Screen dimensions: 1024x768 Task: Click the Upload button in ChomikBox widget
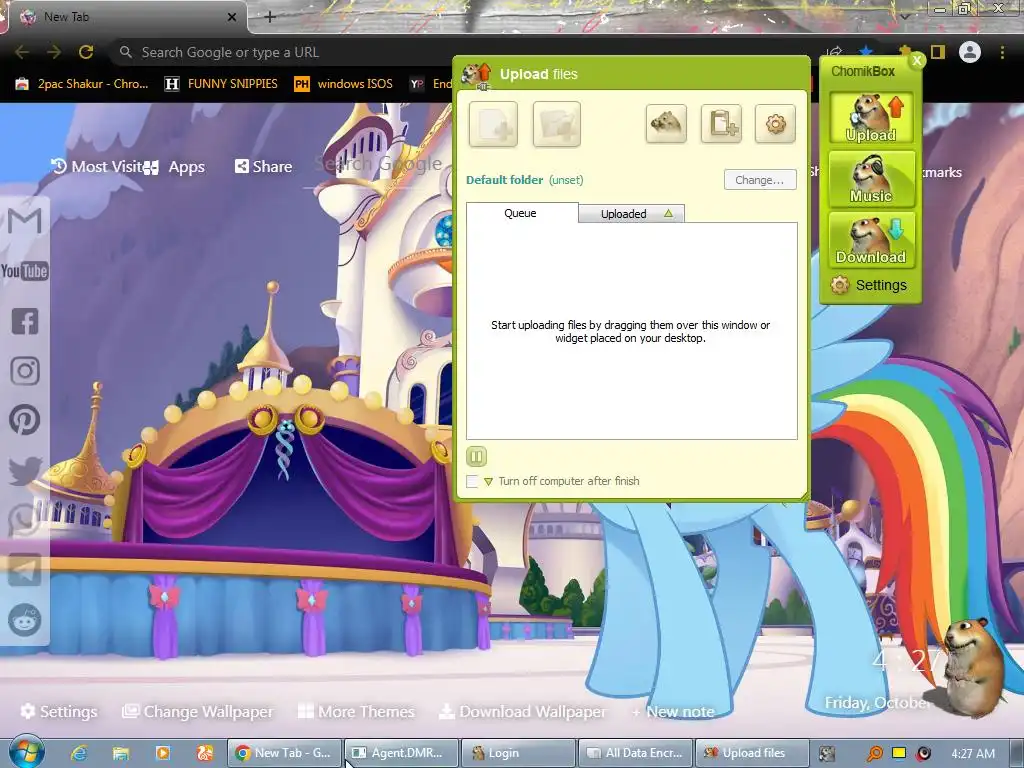871,118
